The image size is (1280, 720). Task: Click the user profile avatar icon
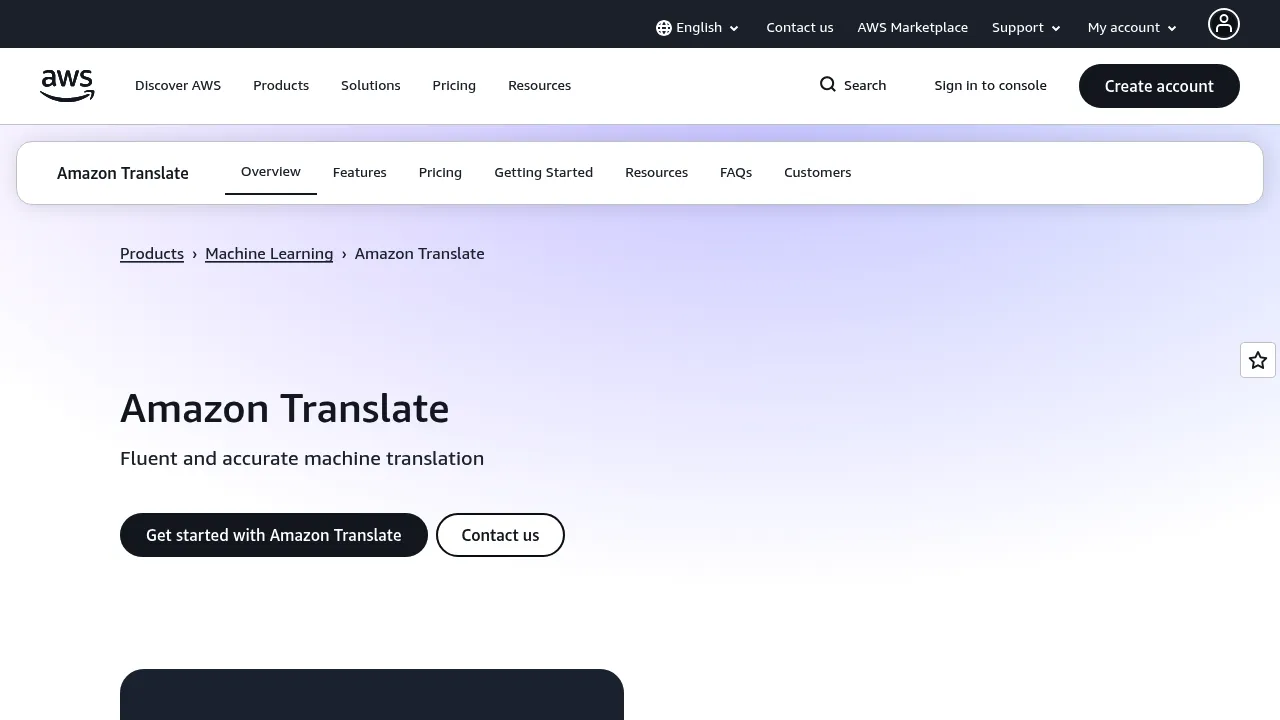pos(1223,24)
